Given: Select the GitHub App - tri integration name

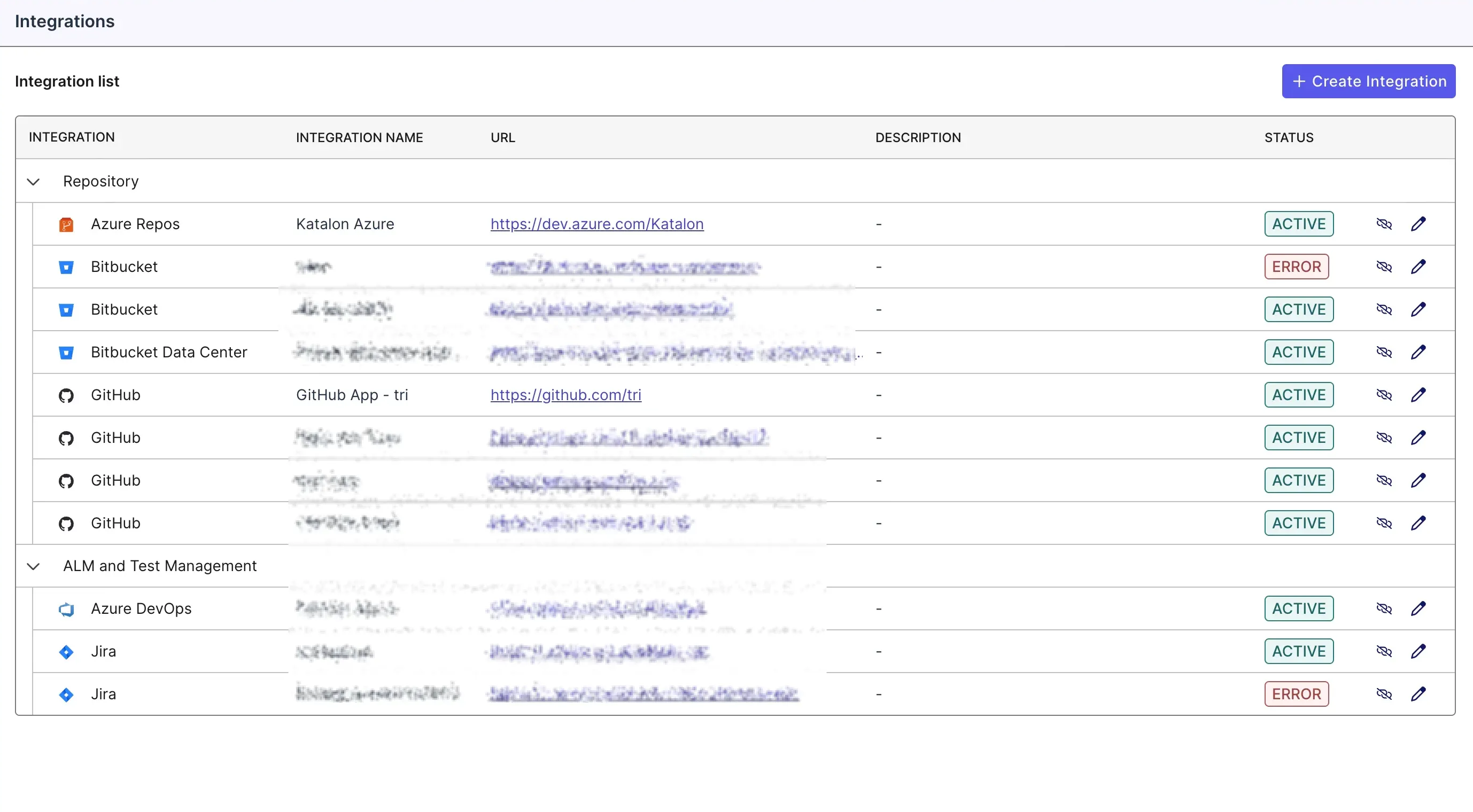Looking at the screenshot, I should point(352,395).
